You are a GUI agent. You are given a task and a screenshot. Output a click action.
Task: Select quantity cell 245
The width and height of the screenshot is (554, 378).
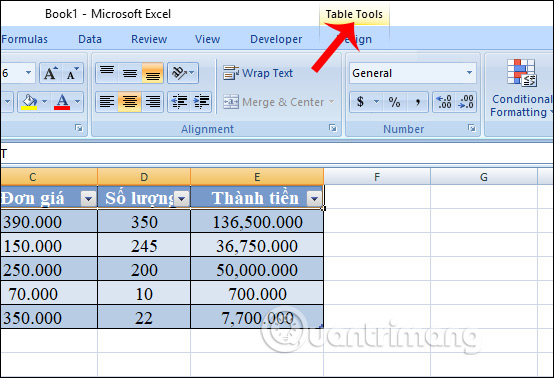tap(144, 246)
